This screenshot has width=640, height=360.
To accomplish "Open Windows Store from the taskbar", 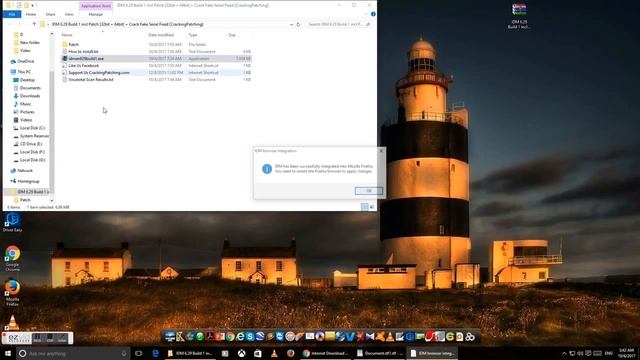I will click(258, 353).
